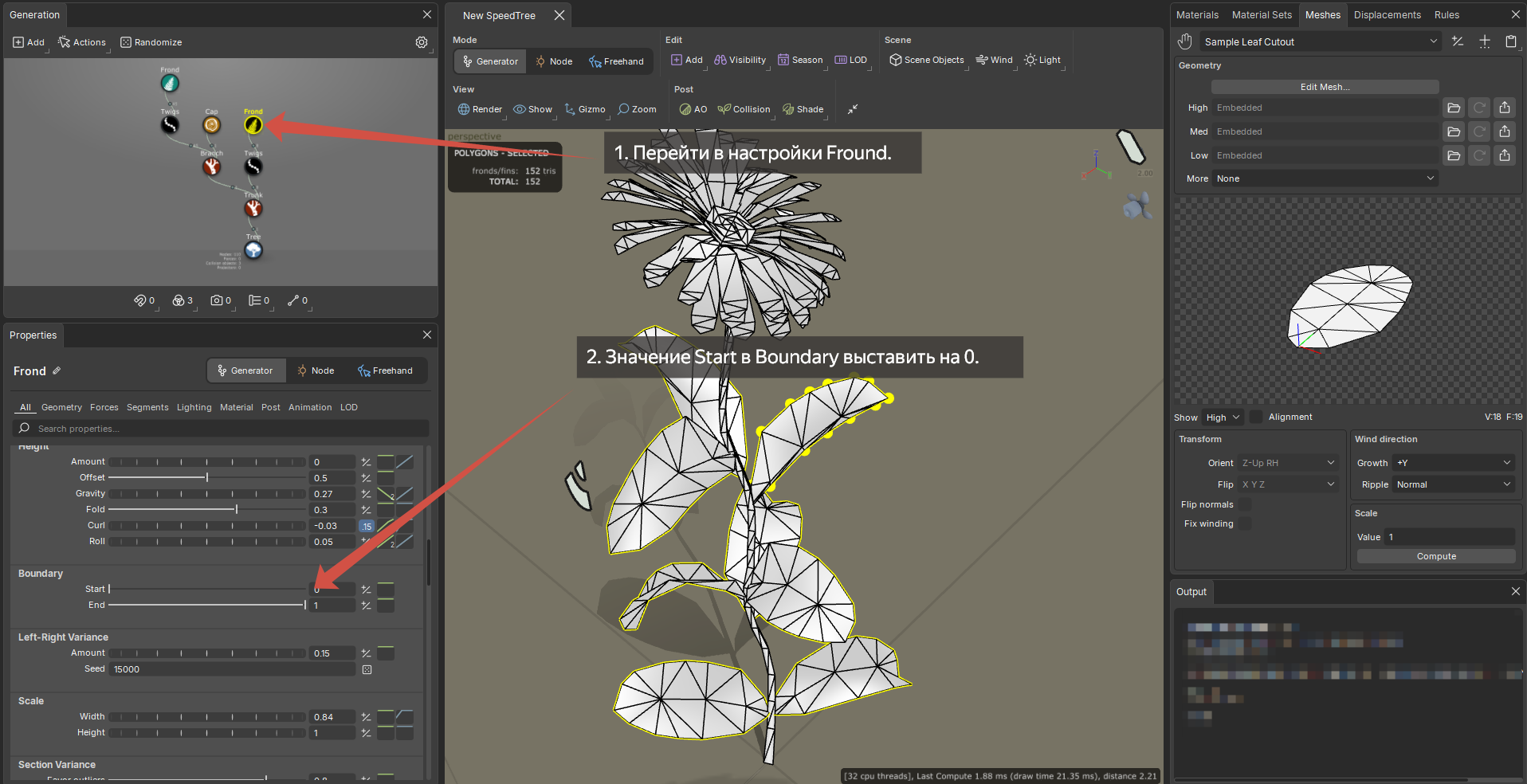Click the Compute button
1527x784 pixels.
[1436, 556]
